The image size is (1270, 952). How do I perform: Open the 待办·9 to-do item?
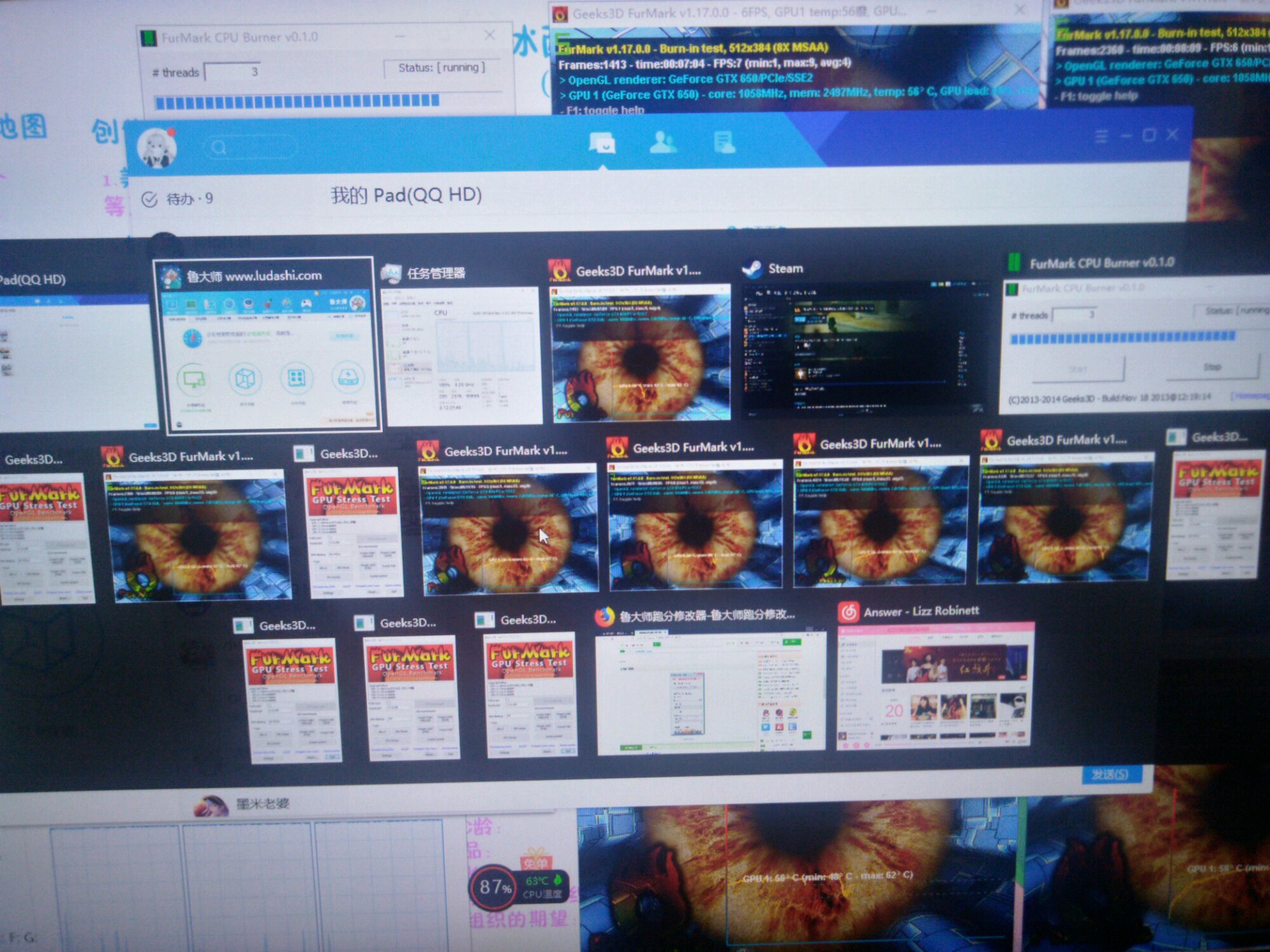(x=178, y=199)
